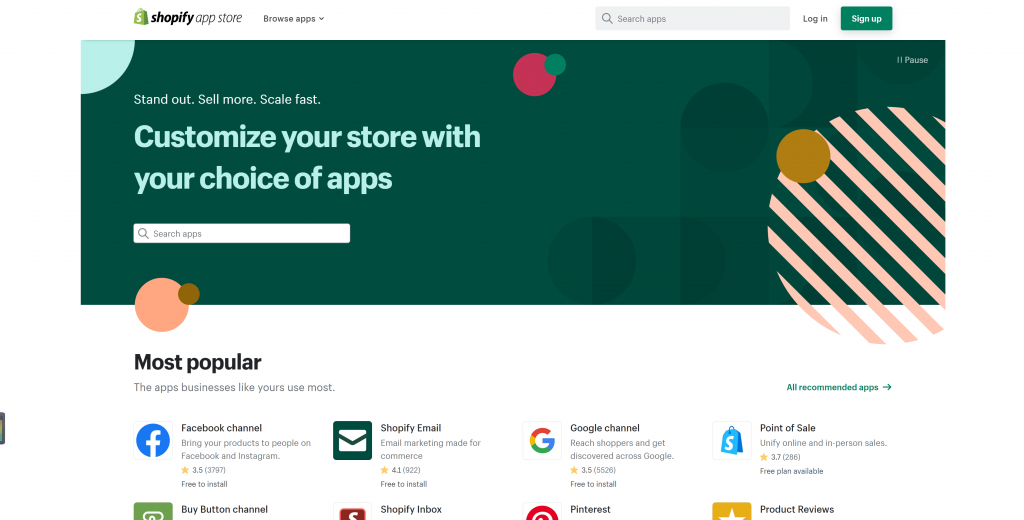Open the Pinterest app icon
This screenshot has height=520, width=1024.
point(542,511)
